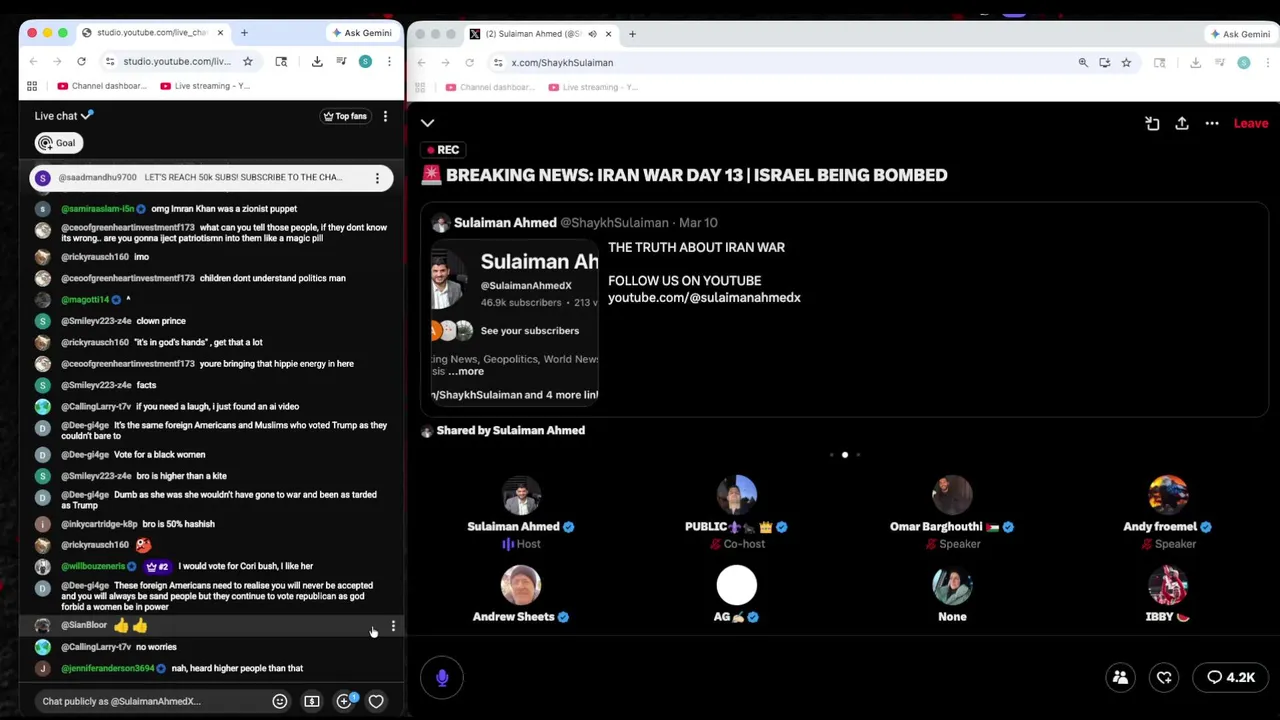Toggle the purple microphone in the Space
Viewport: 1280px width, 720px height.
click(x=442, y=677)
